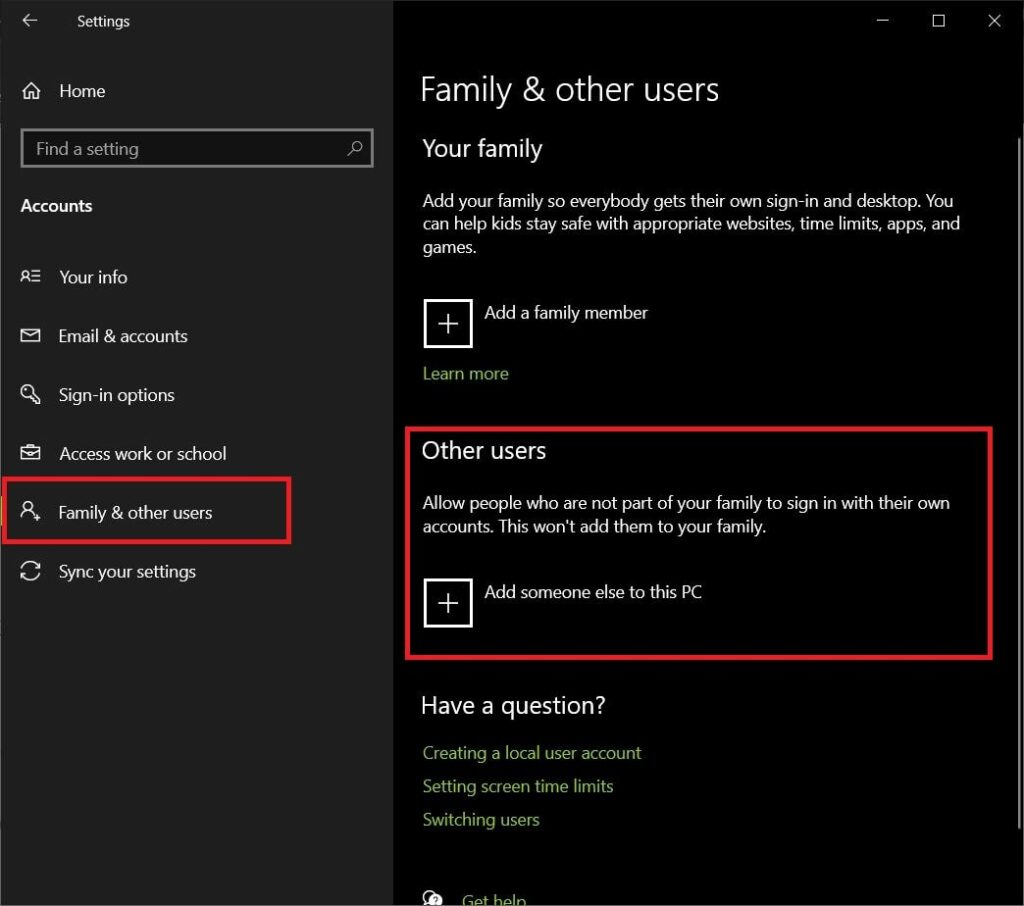The height and width of the screenshot is (906, 1024).
Task: Open Switching users help link
Action: pyautogui.click(x=481, y=819)
